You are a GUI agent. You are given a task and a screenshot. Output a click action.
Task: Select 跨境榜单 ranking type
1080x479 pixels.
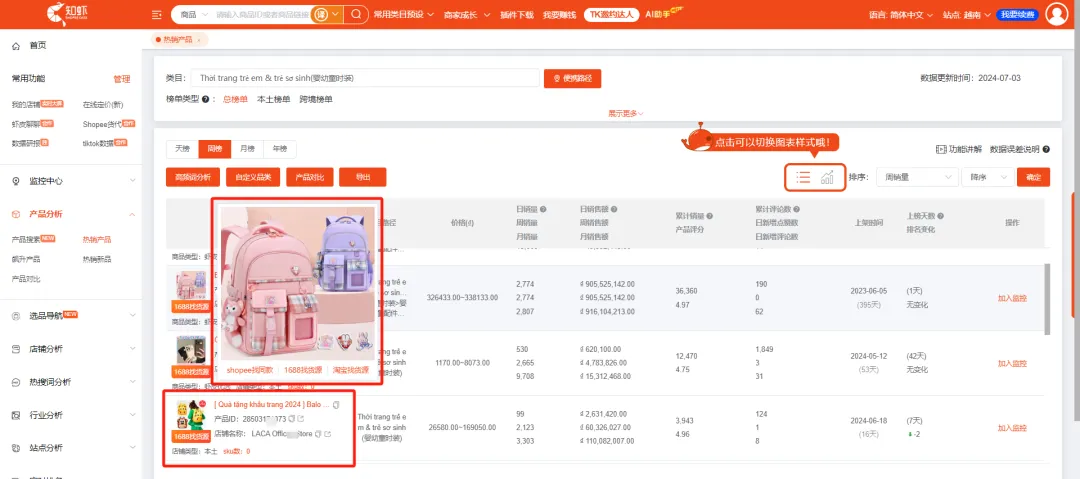315,100
